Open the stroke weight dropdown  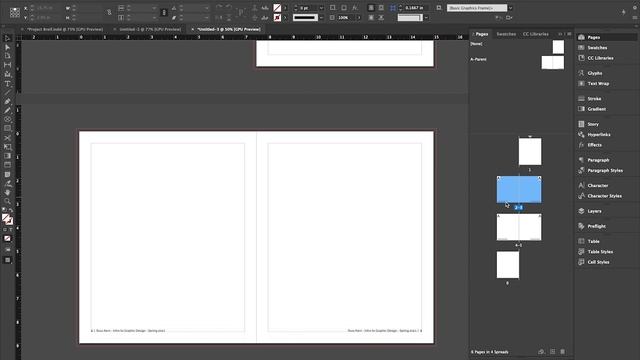click(321, 8)
